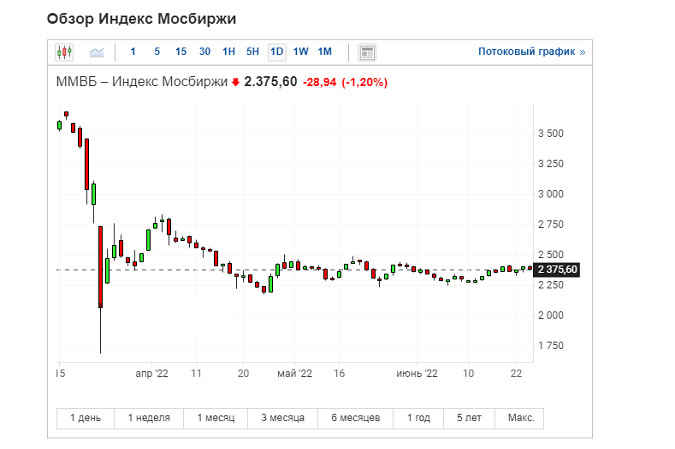Click the 3 000 price axis label
The width and height of the screenshot is (675, 449).
(551, 194)
